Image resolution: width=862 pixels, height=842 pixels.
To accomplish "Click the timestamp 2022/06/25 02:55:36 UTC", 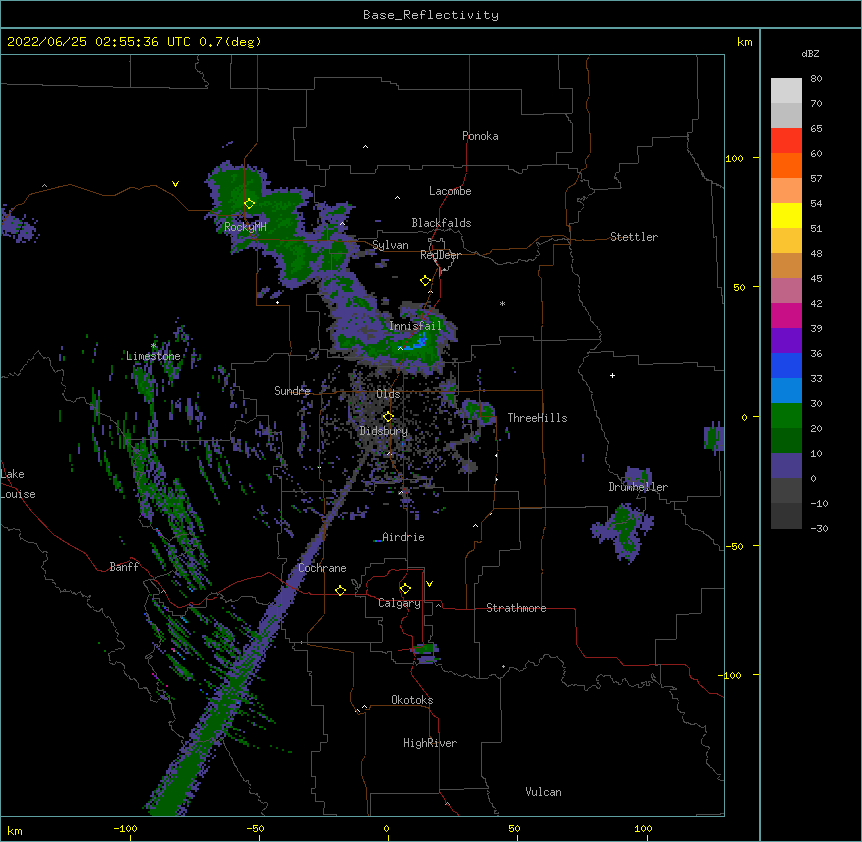I will (98, 42).
